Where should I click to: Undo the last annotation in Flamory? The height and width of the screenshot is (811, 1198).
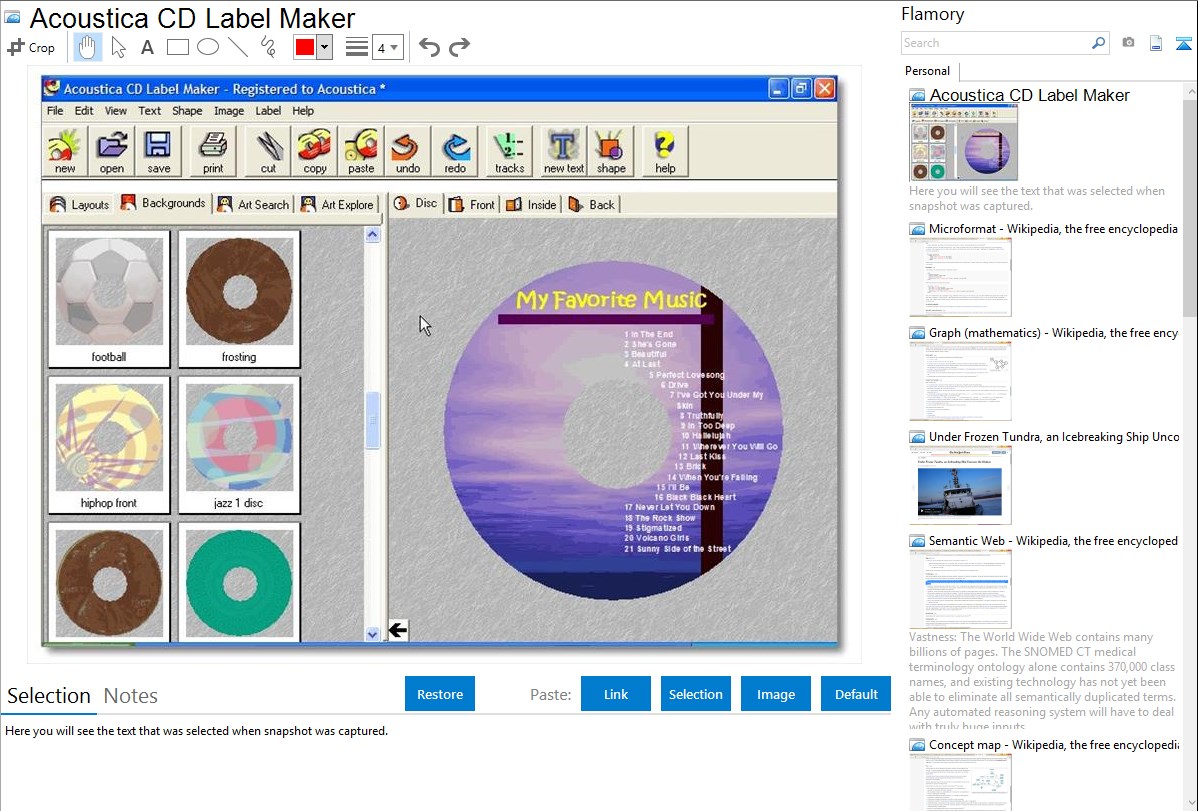pyautogui.click(x=429, y=47)
